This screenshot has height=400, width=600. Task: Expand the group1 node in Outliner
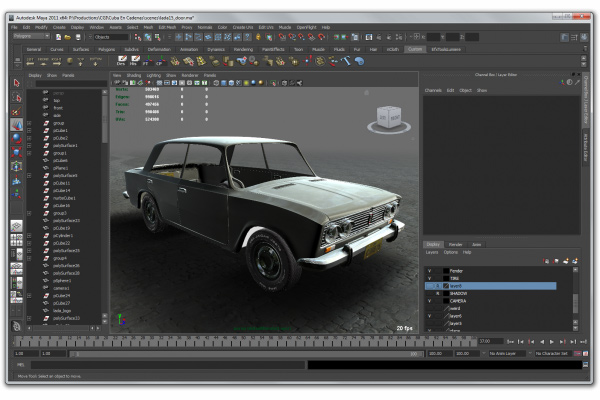pyautogui.click(x=29, y=153)
